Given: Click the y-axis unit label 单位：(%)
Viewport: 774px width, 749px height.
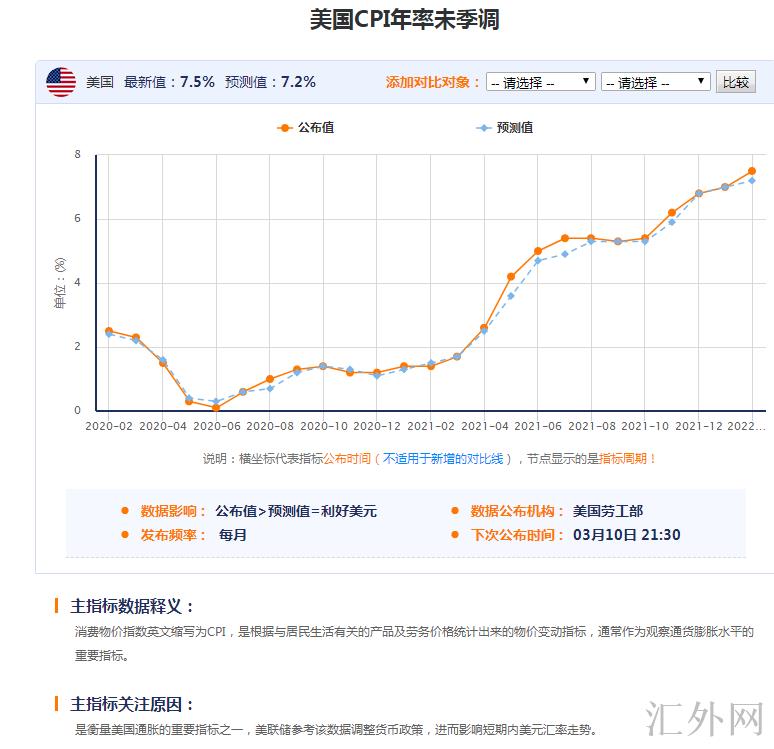Looking at the screenshot, I should pyautogui.click(x=59, y=283).
